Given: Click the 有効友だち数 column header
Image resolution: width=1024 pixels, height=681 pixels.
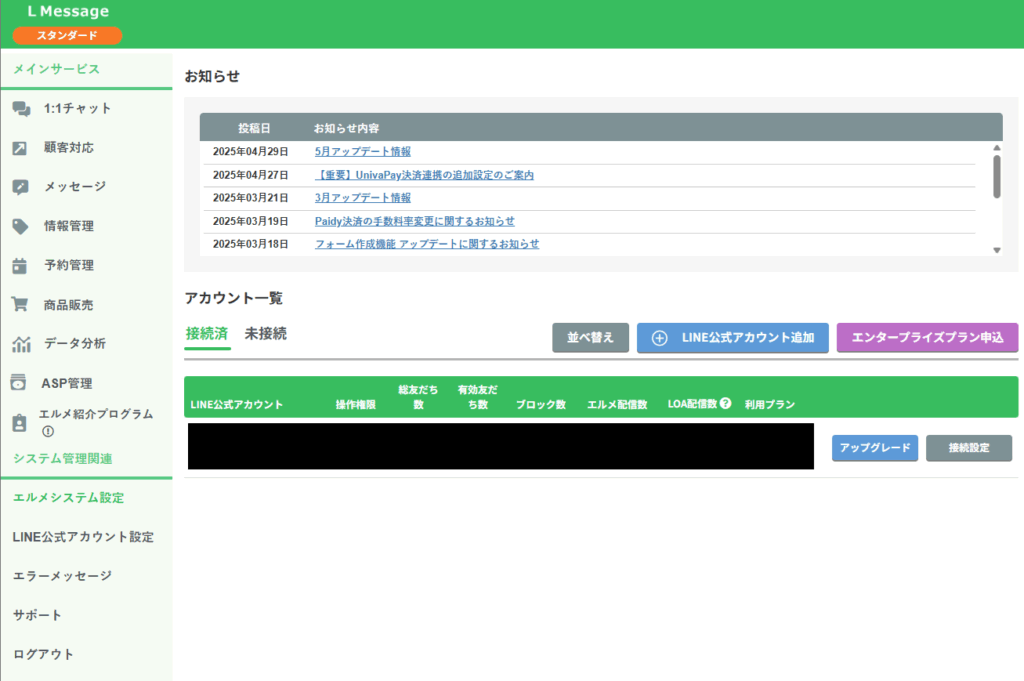Looking at the screenshot, I should tap(477, 397).
